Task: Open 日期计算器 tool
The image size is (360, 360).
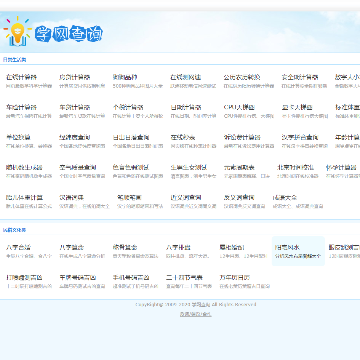Action: (186, 107)
